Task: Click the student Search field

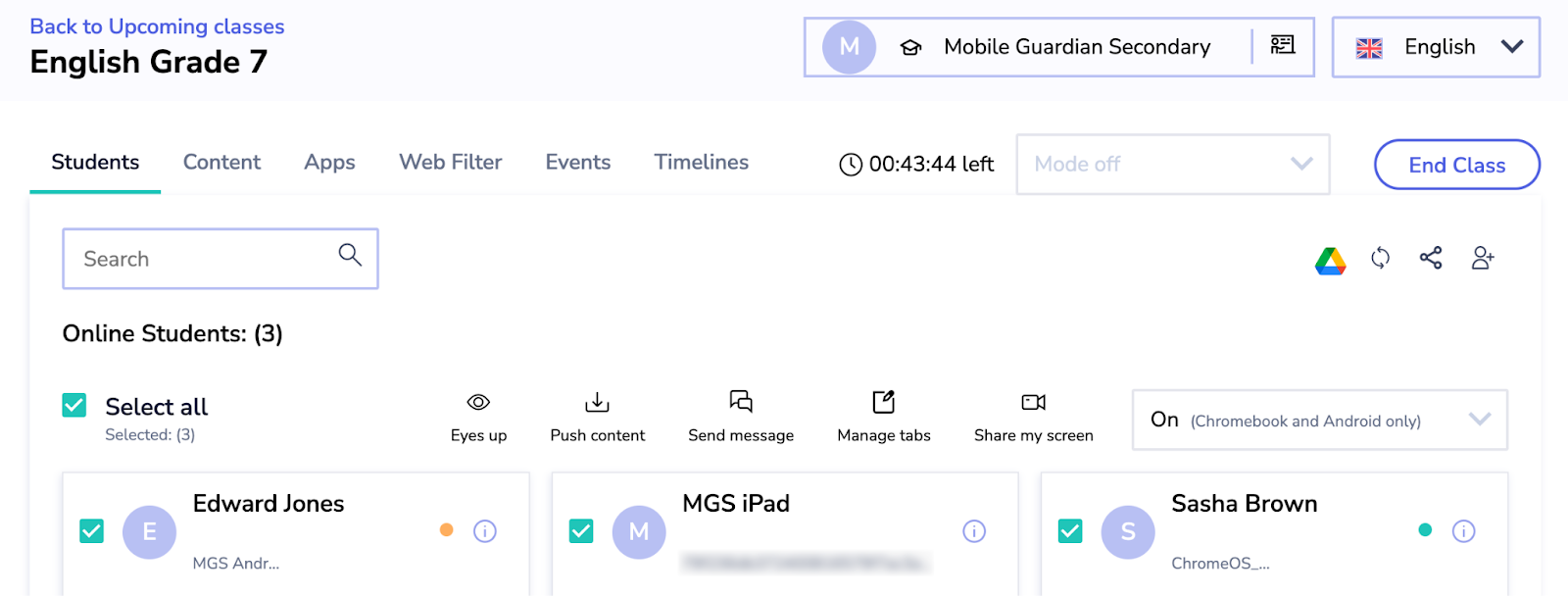Action: click(206, 259)
